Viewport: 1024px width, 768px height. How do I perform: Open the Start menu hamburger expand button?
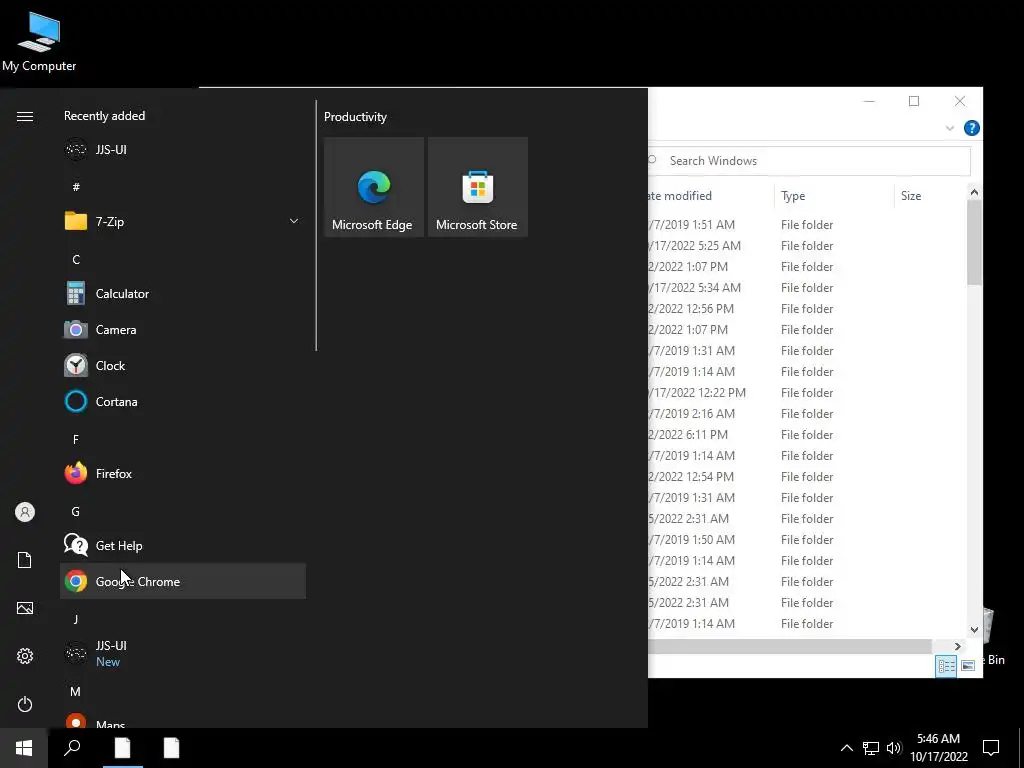click(25, 117)
